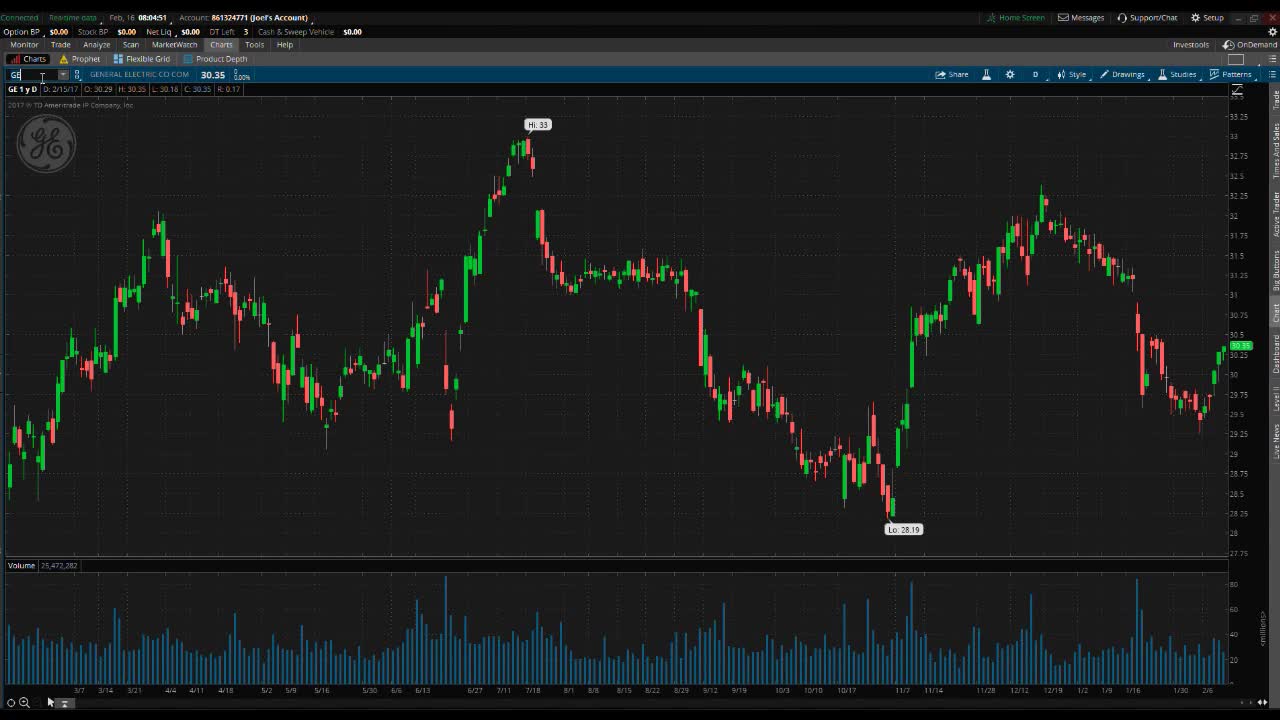Click the Hi: 33 price label bubble
This screenshot has width=1280, height=720.
click(x=538, y=125)
